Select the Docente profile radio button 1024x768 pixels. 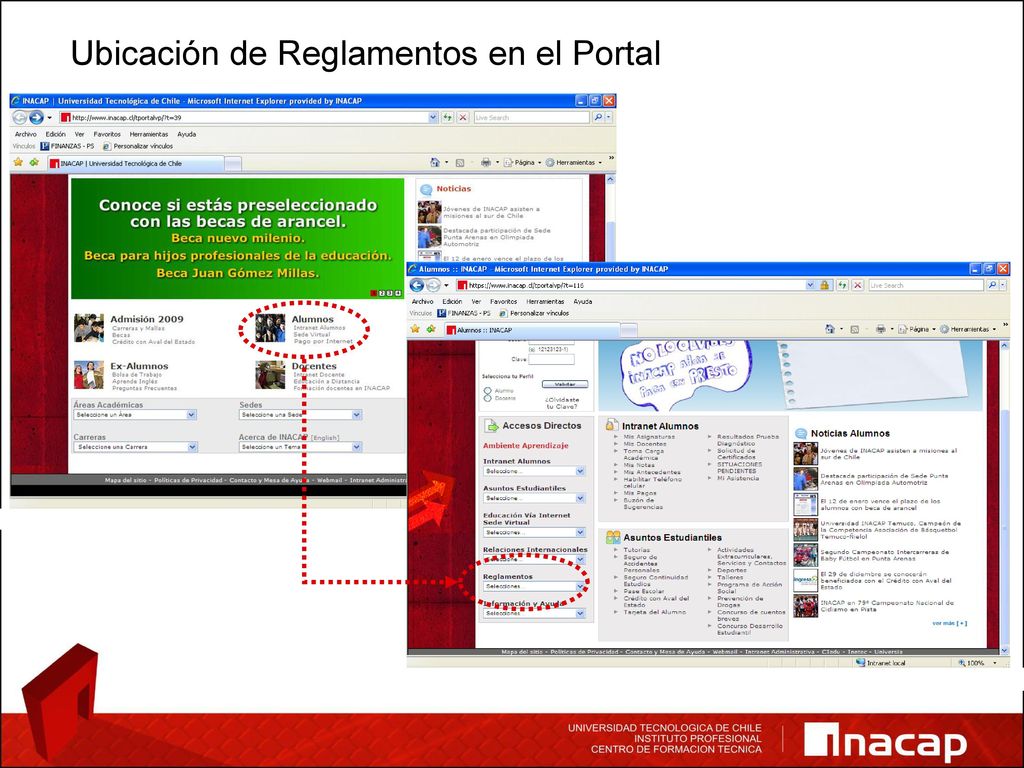coord(487,398)
